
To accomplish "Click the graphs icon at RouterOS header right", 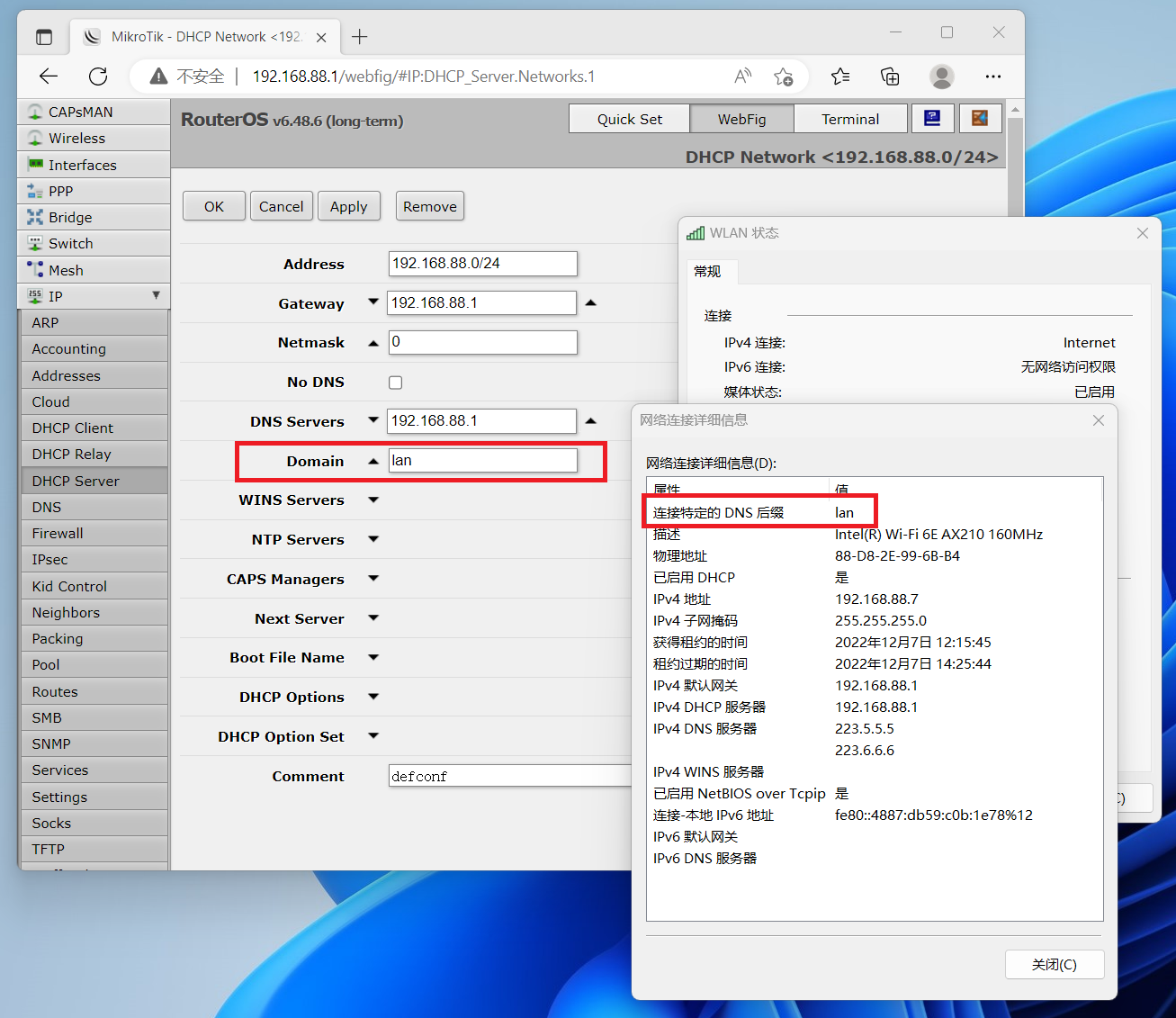I will pyautogui.click(x=980, y=118).
